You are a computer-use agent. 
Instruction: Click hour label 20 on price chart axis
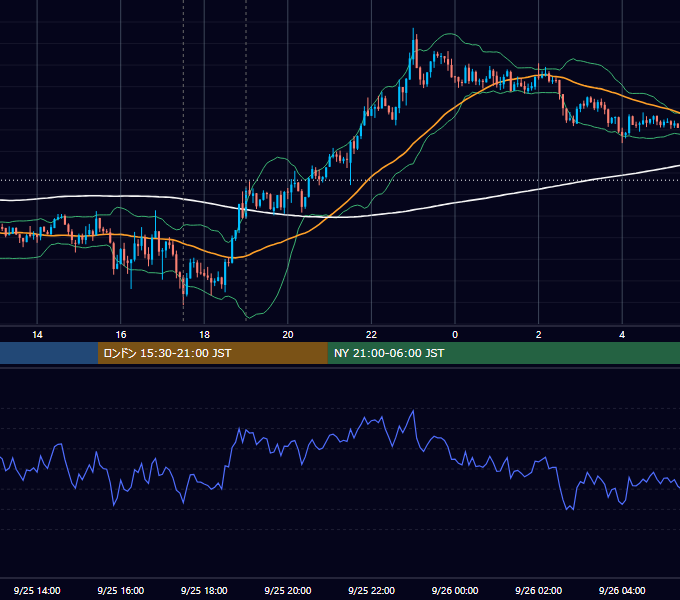click(x=288, y=335)
